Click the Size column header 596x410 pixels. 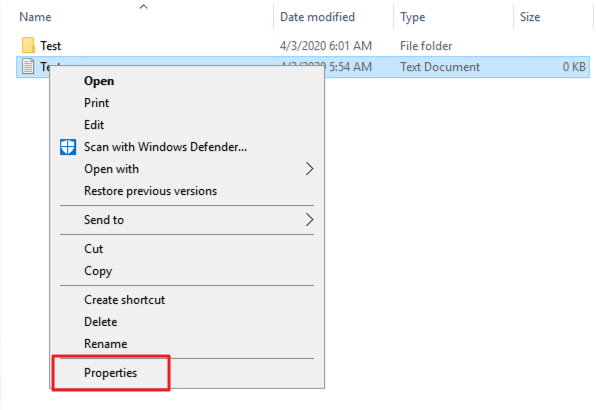(x=530, y=17)
